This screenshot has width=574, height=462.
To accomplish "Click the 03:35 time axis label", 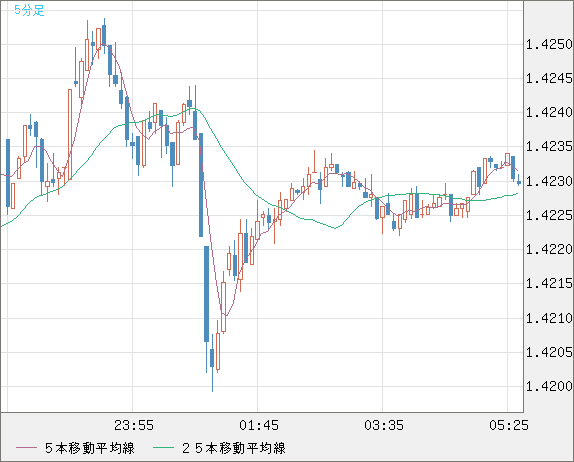I will point(384,425).
